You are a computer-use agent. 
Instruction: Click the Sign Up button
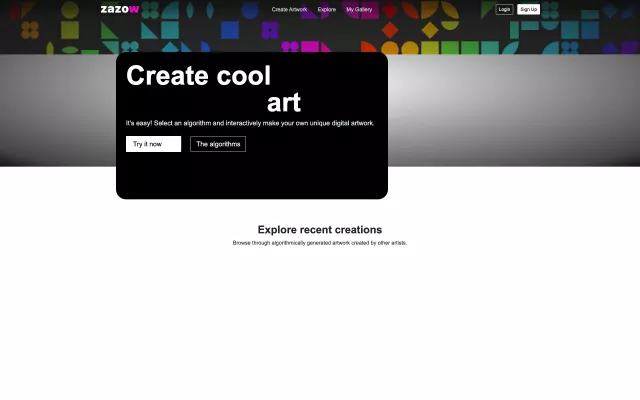click(528, 9)
